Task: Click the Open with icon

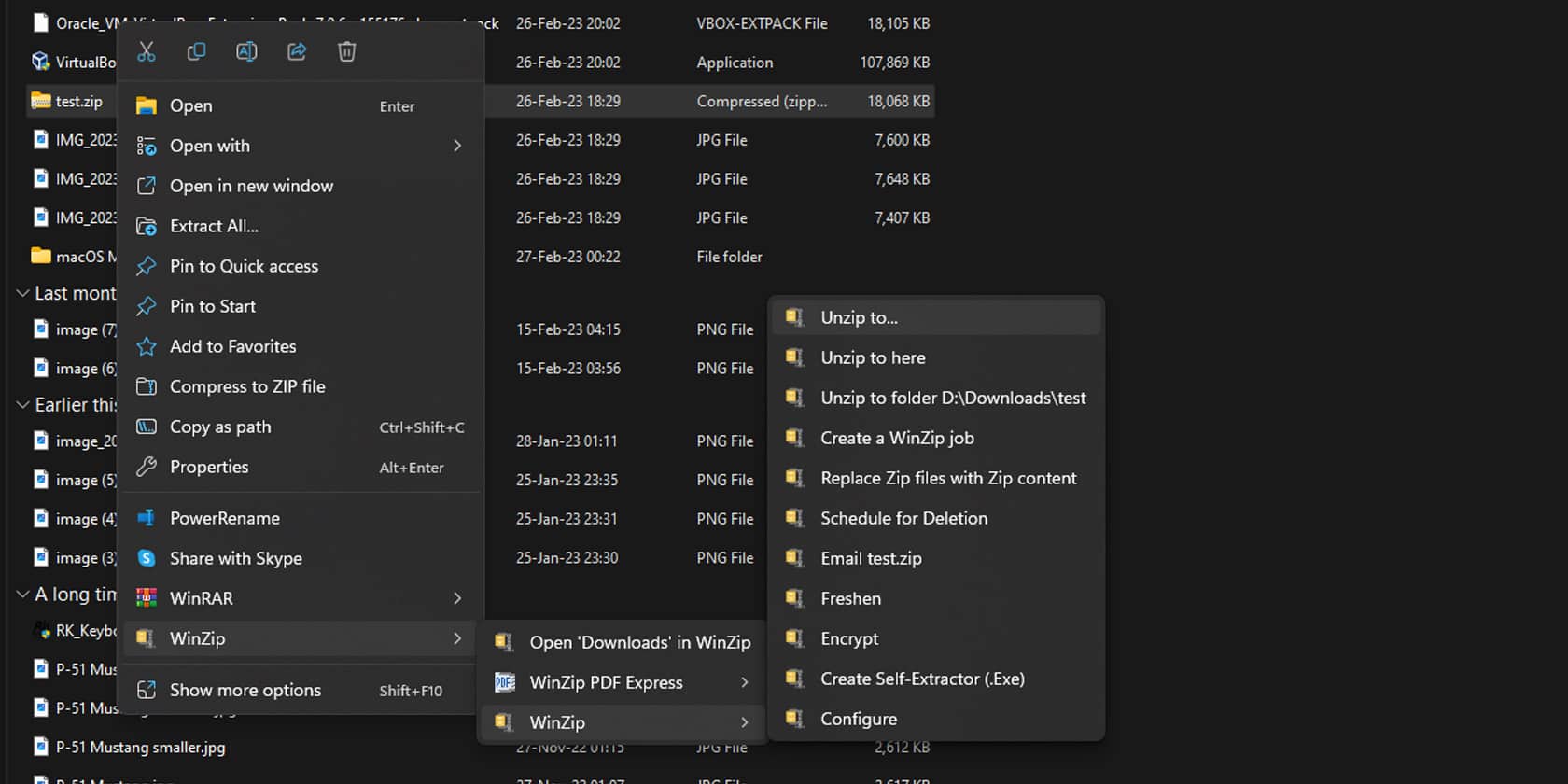Action: (147, 146)
